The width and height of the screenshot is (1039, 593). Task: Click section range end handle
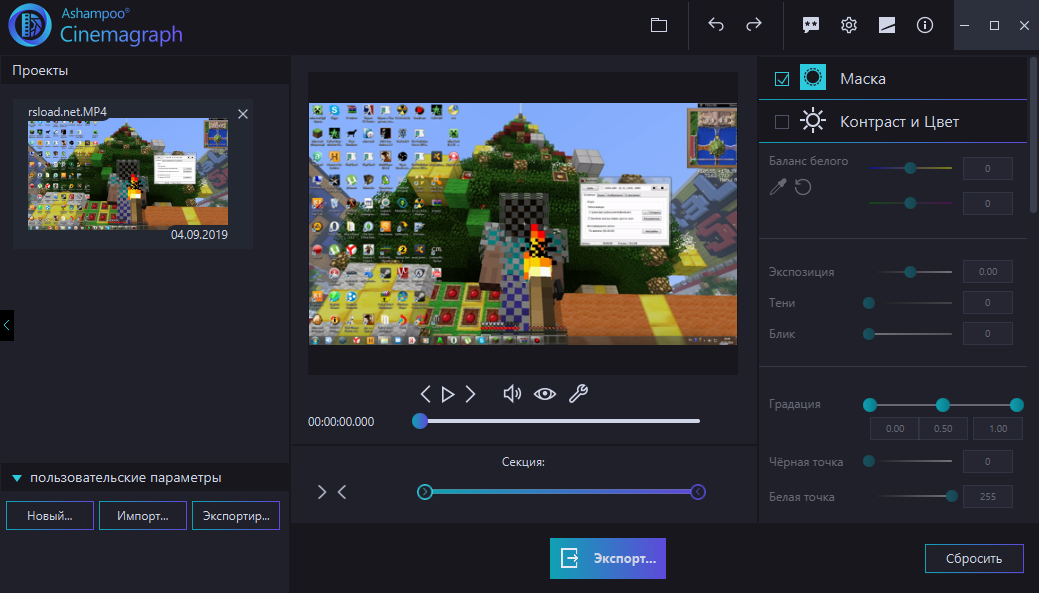698,492
